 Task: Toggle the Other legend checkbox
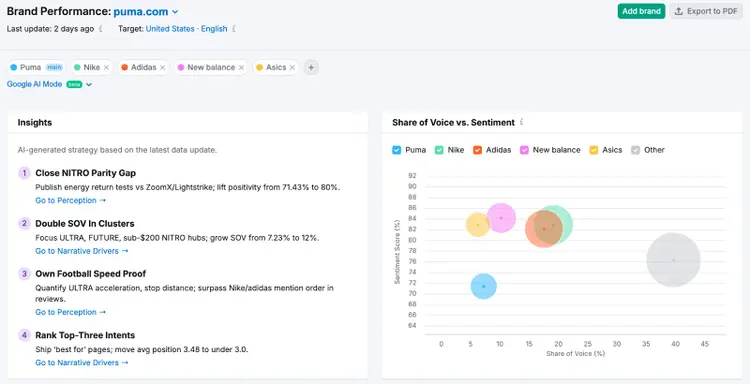coord(635,150)
